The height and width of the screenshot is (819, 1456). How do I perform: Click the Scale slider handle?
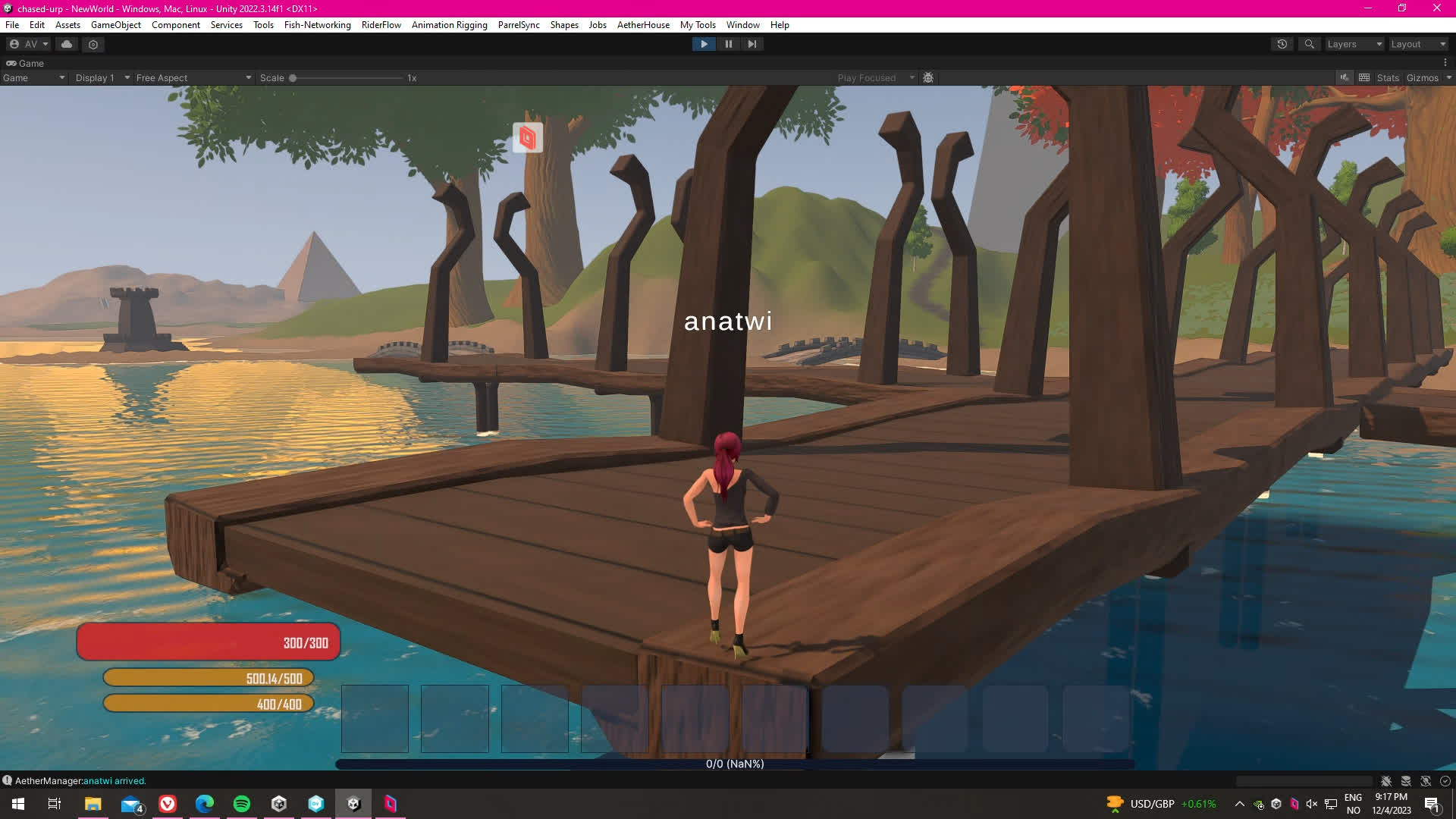click(293, 77)
